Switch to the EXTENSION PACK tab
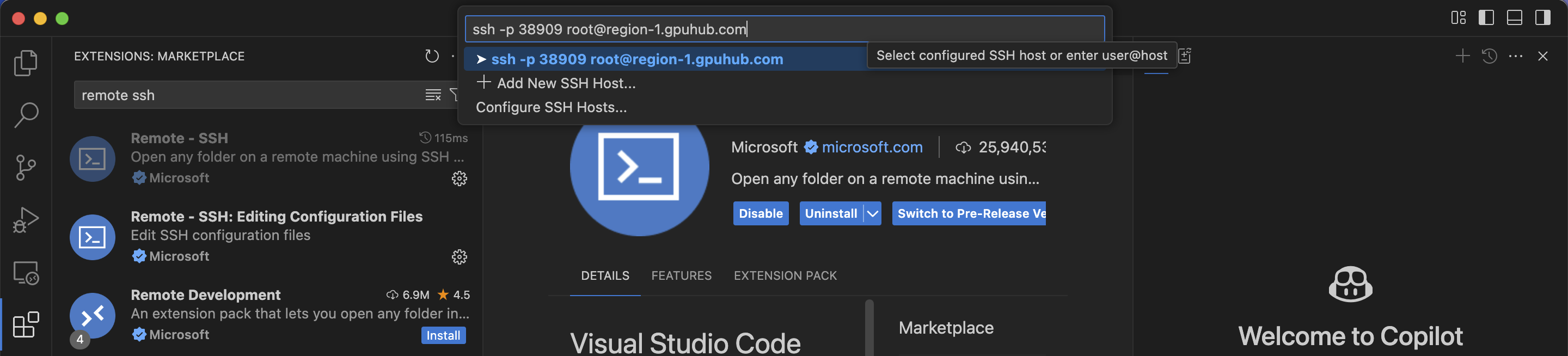This screenshot has height=356, width=1568. [785, 275]
